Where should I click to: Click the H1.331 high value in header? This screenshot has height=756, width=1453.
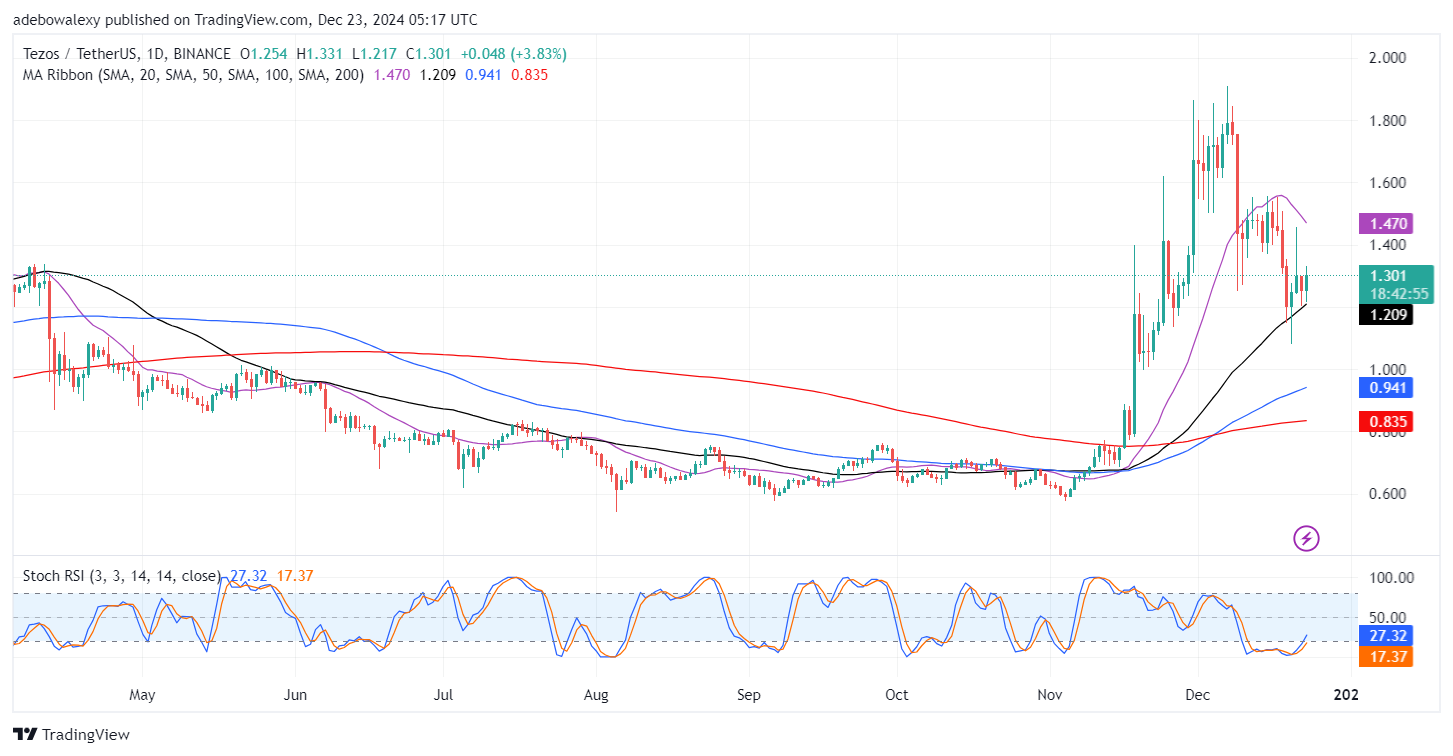click(319, 54)
